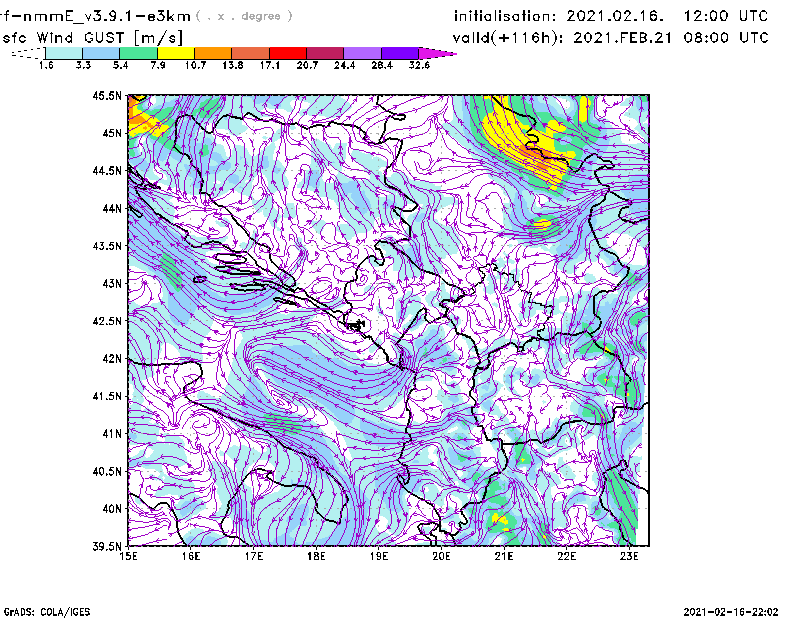Click the 23E longitude label

point(629,556)
